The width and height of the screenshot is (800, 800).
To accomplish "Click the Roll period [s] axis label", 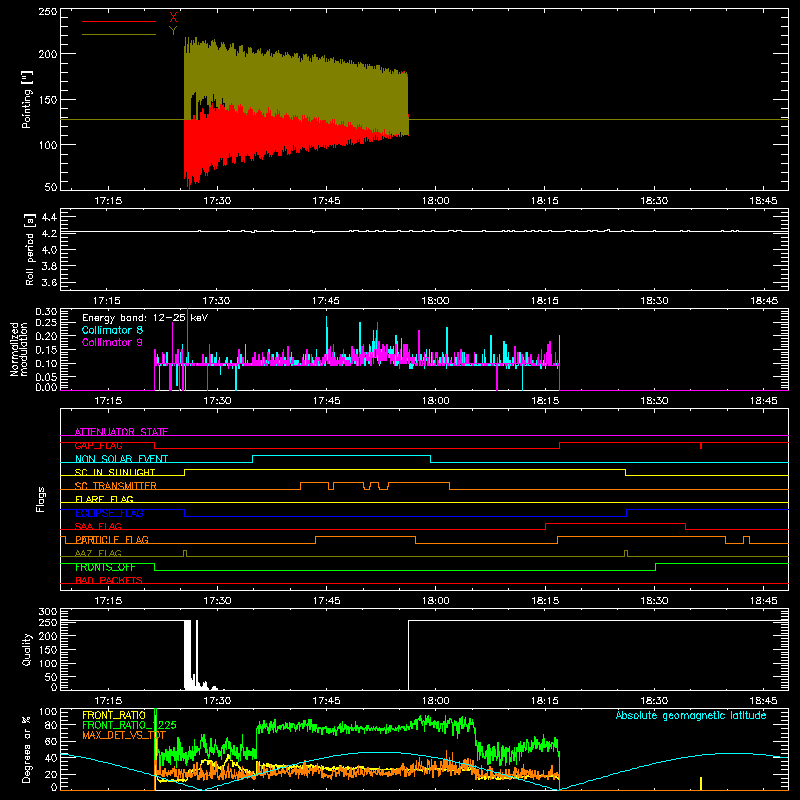I will tap(30, 249).
